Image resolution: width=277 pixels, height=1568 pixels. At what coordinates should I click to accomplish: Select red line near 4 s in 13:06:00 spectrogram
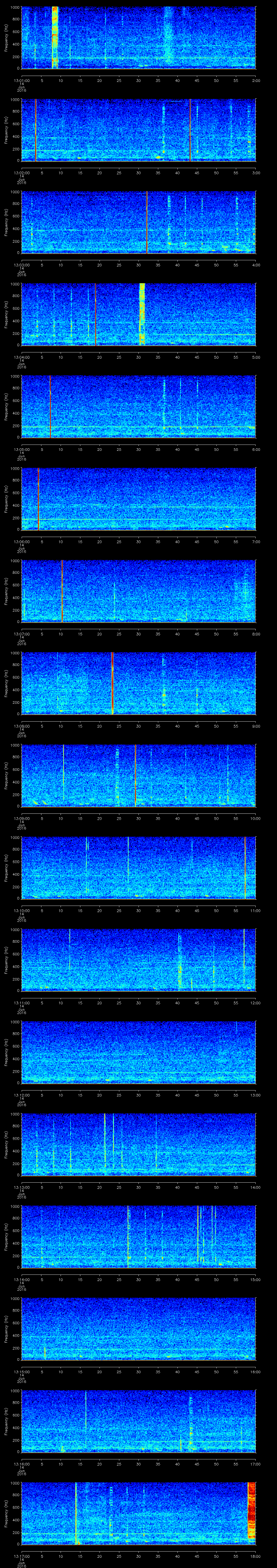pos(38,499)
